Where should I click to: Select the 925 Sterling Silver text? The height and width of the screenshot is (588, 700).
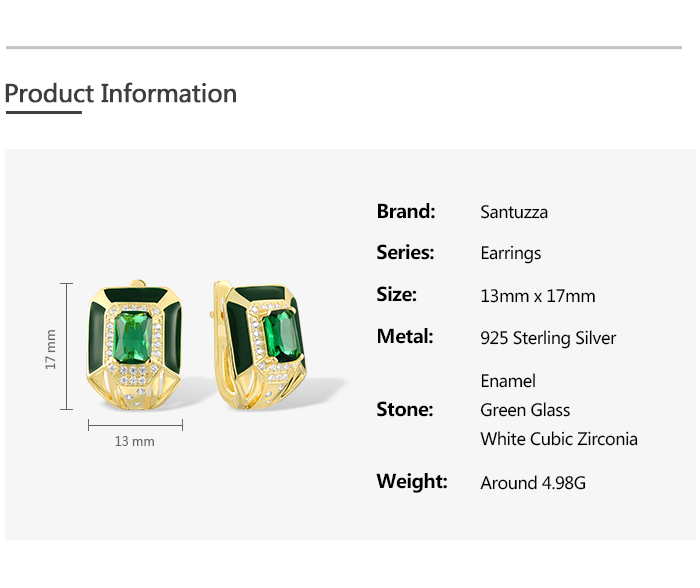tap(548, 338)
